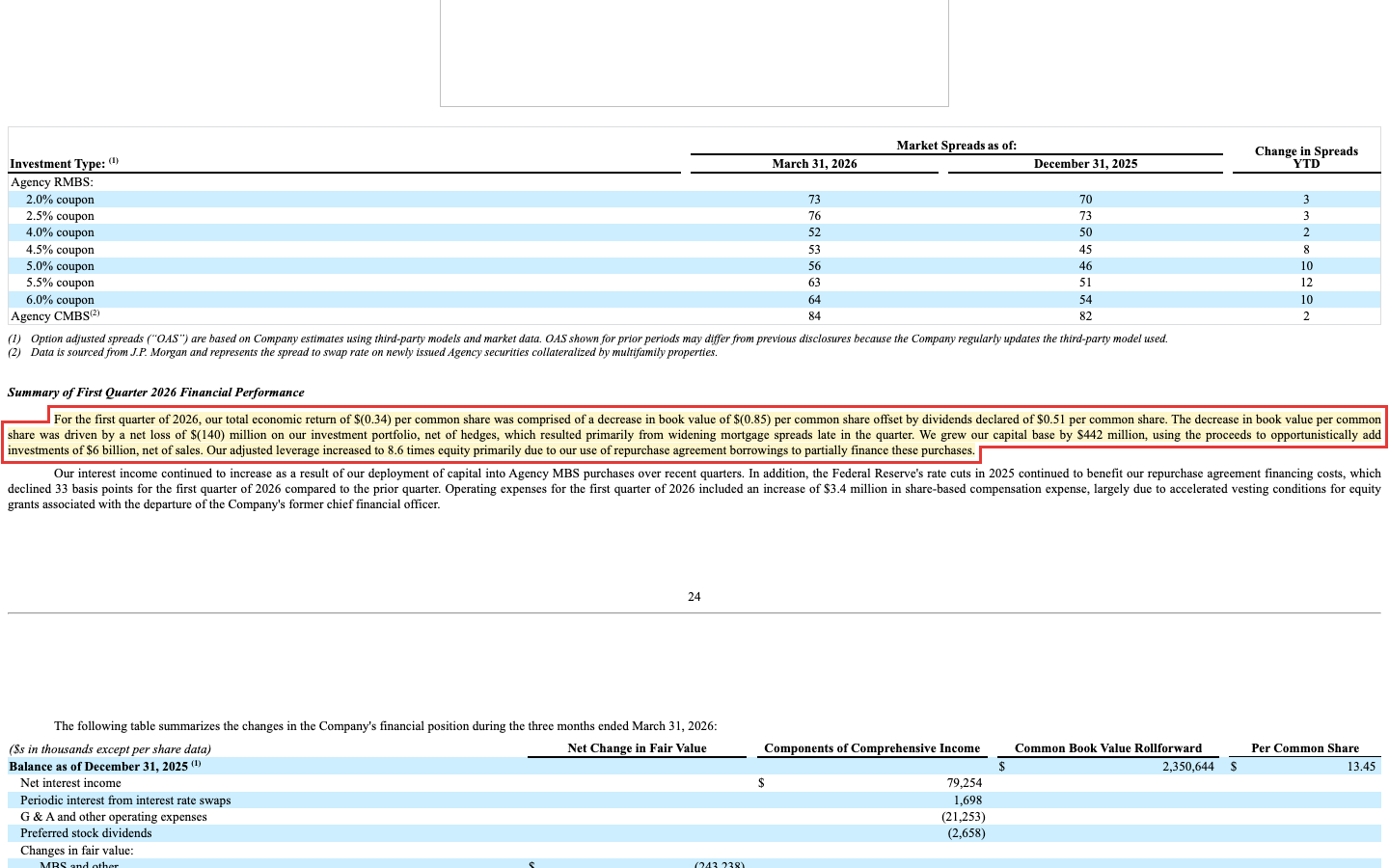Viewport: 1389px width, 868px height.
Task: Click the 'Net interest income' row label
Action: (x=70, y=783)
